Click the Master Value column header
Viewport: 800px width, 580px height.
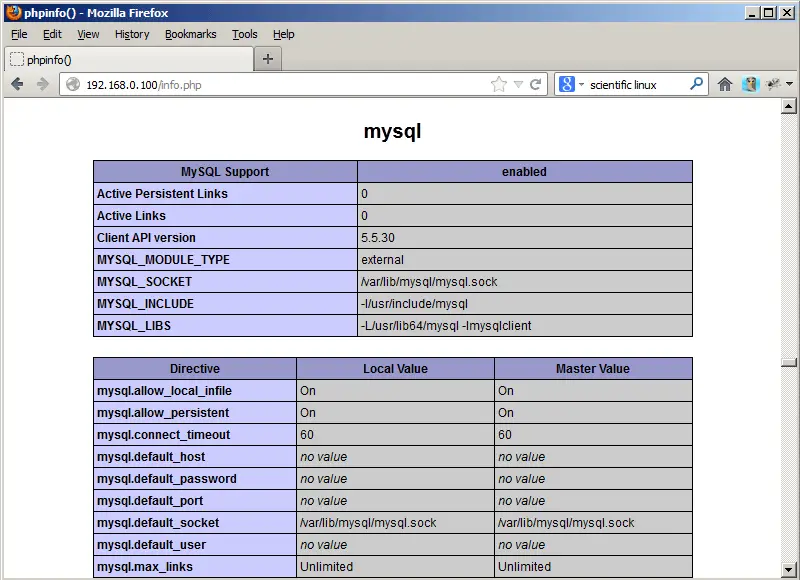[593, 368]
